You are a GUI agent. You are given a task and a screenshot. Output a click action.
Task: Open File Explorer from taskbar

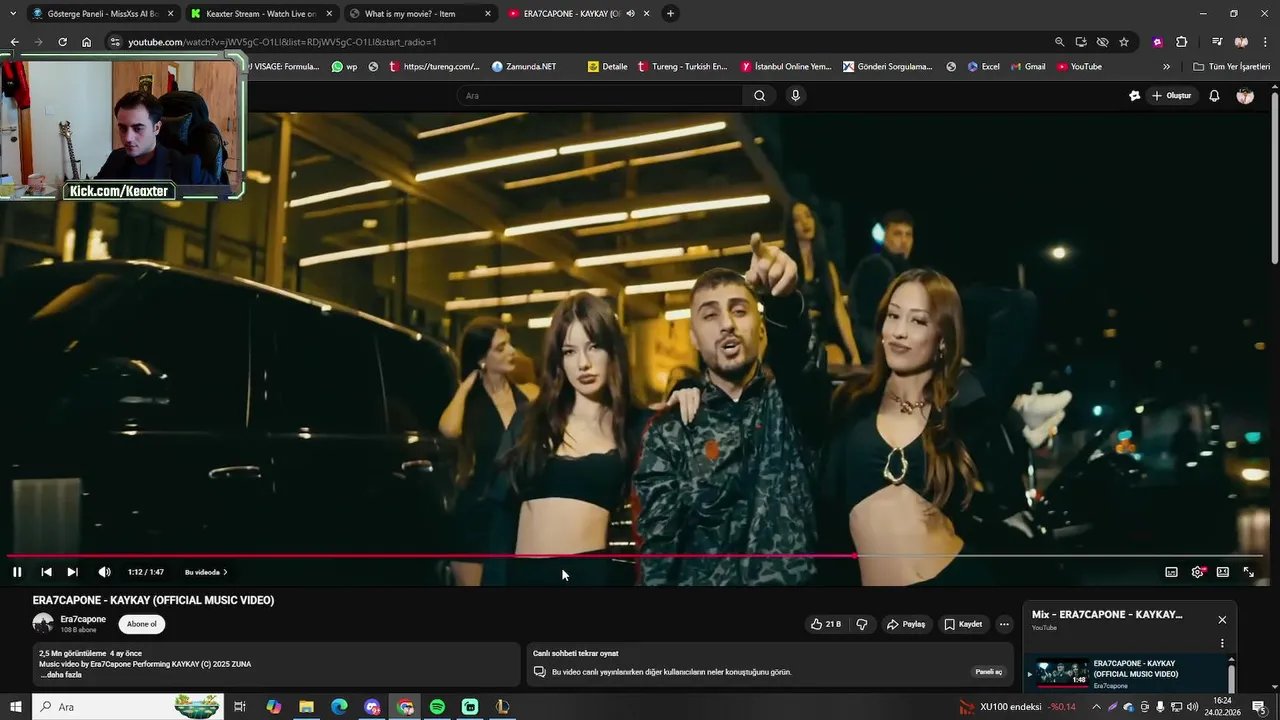click(x=306, y=707)
